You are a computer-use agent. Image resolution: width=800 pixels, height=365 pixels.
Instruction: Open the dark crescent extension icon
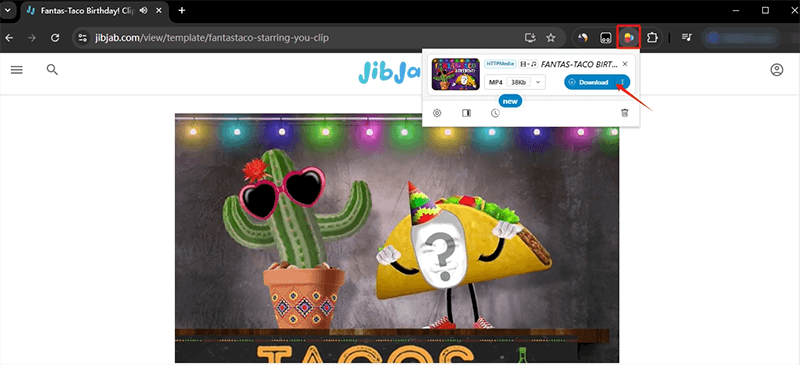583,37
